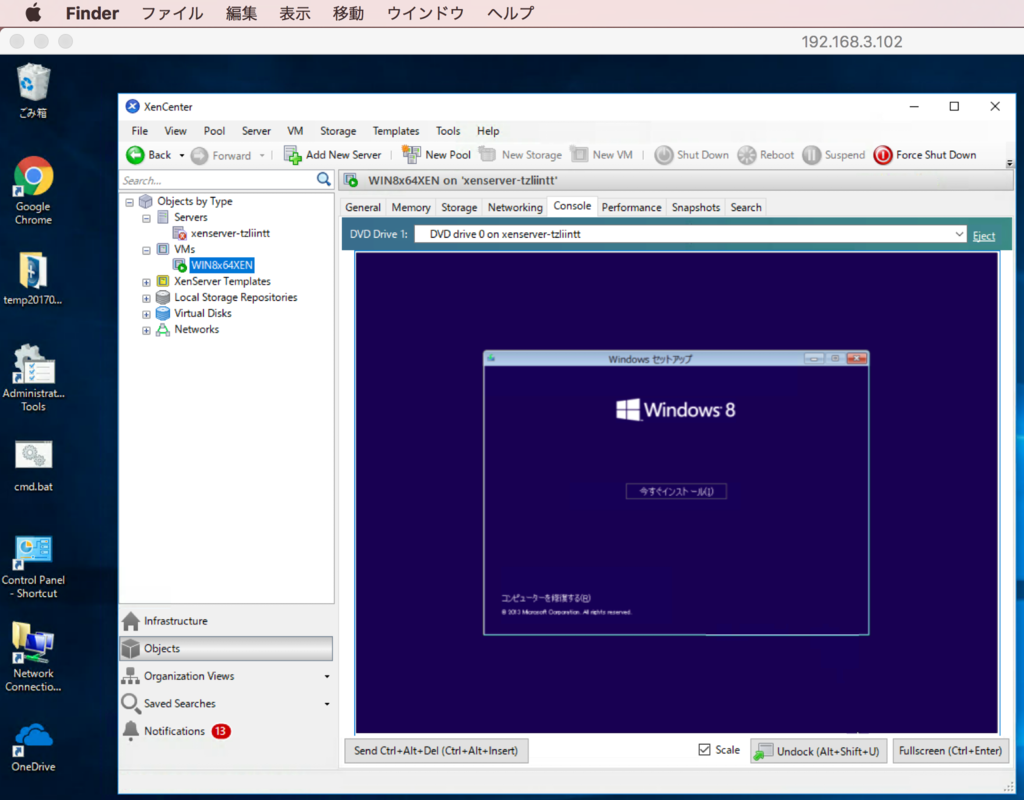
Task: Switch to the Snapshots tab
Action: (x=696, y=207)
